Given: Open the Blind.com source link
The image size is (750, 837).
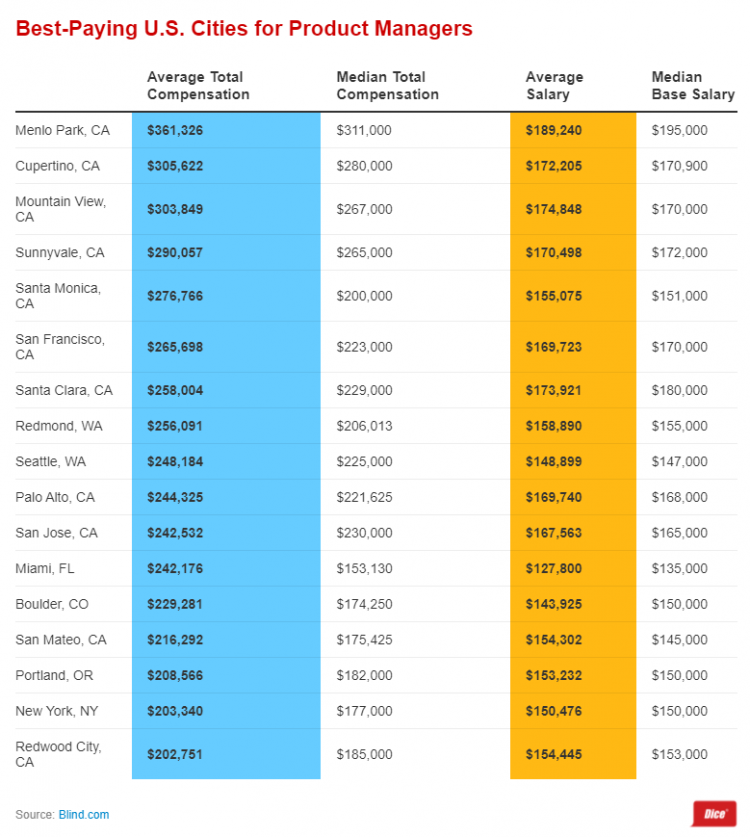Looking at the screenshot, I should point(85,815).
